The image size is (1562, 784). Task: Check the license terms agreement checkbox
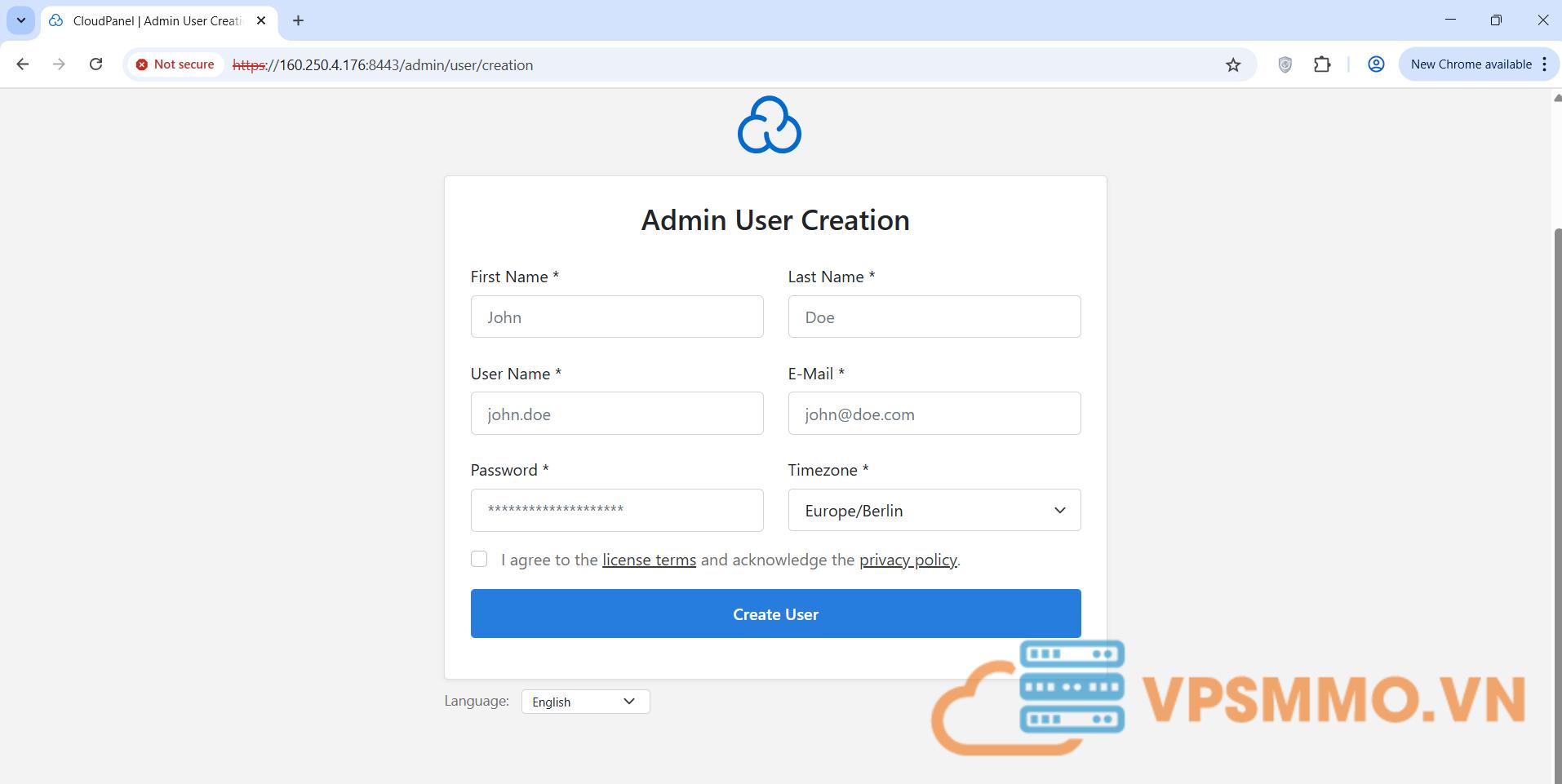point(479,559)
